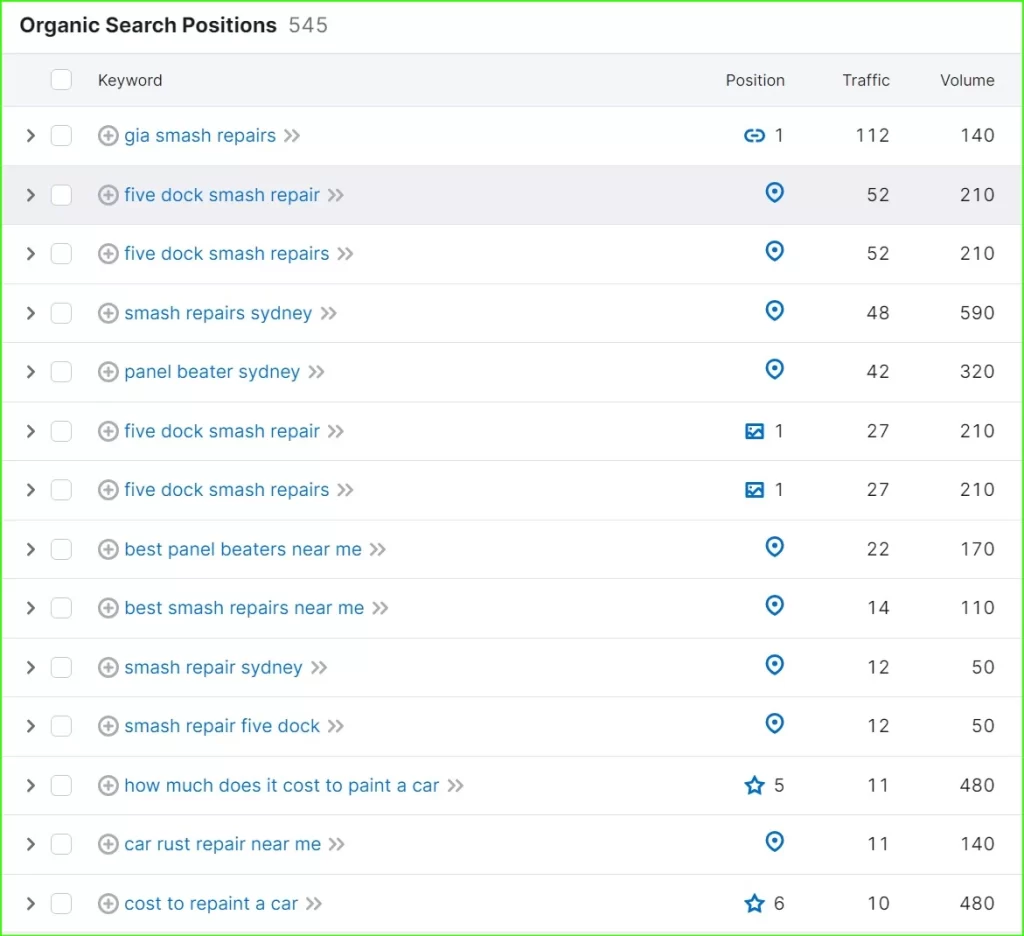Screen dimensions: 1024x936
Task: Click the star icon for "cost to repaint a car"
Action: 754,904
